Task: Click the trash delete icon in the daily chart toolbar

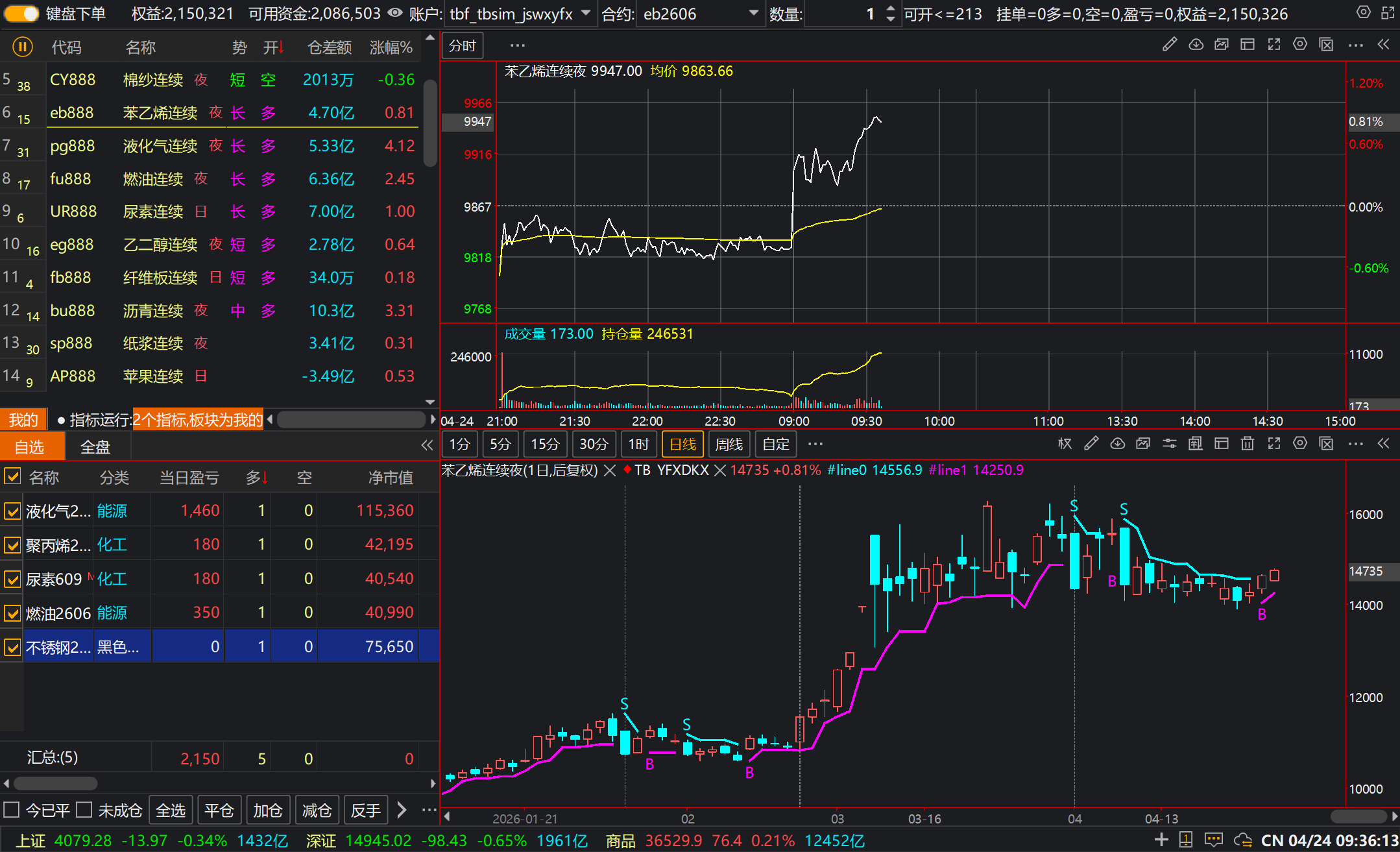Action: (1248, 444)
